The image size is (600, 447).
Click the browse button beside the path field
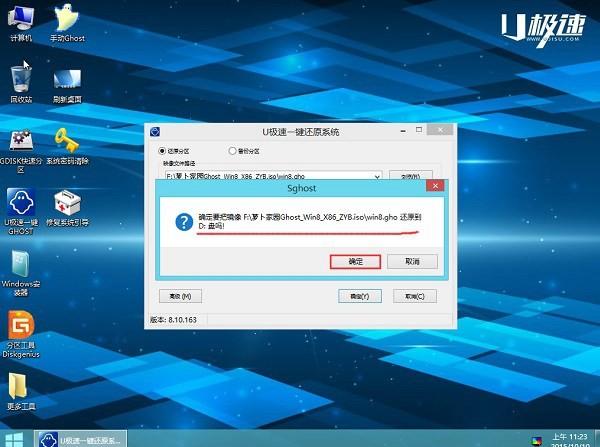click(411, 176)
